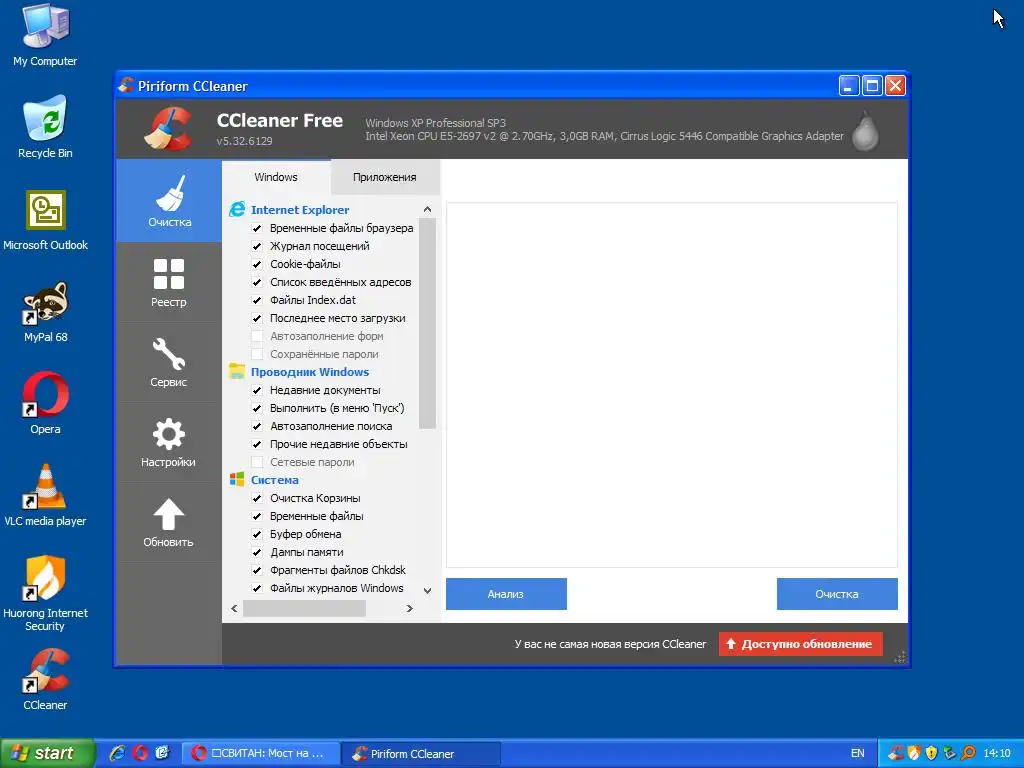Screen dimensions: 1024x768
Task: Click the Piriform pear icon
Action: pyautogui.click(x=865, y=130)
